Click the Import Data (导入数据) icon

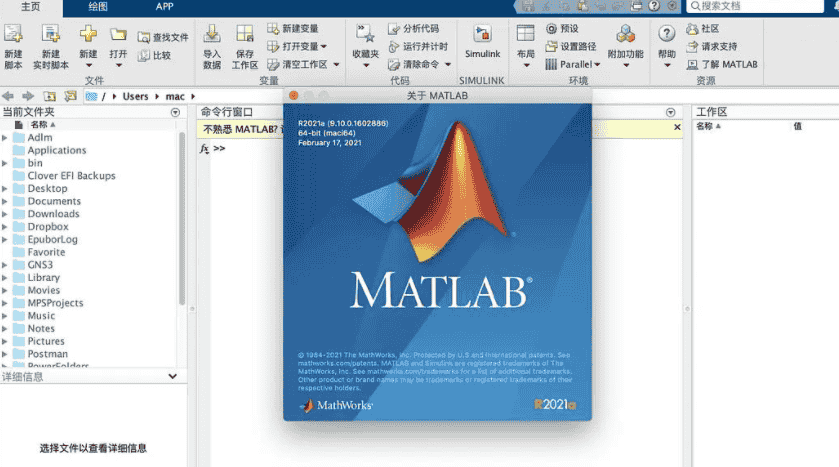212,34
